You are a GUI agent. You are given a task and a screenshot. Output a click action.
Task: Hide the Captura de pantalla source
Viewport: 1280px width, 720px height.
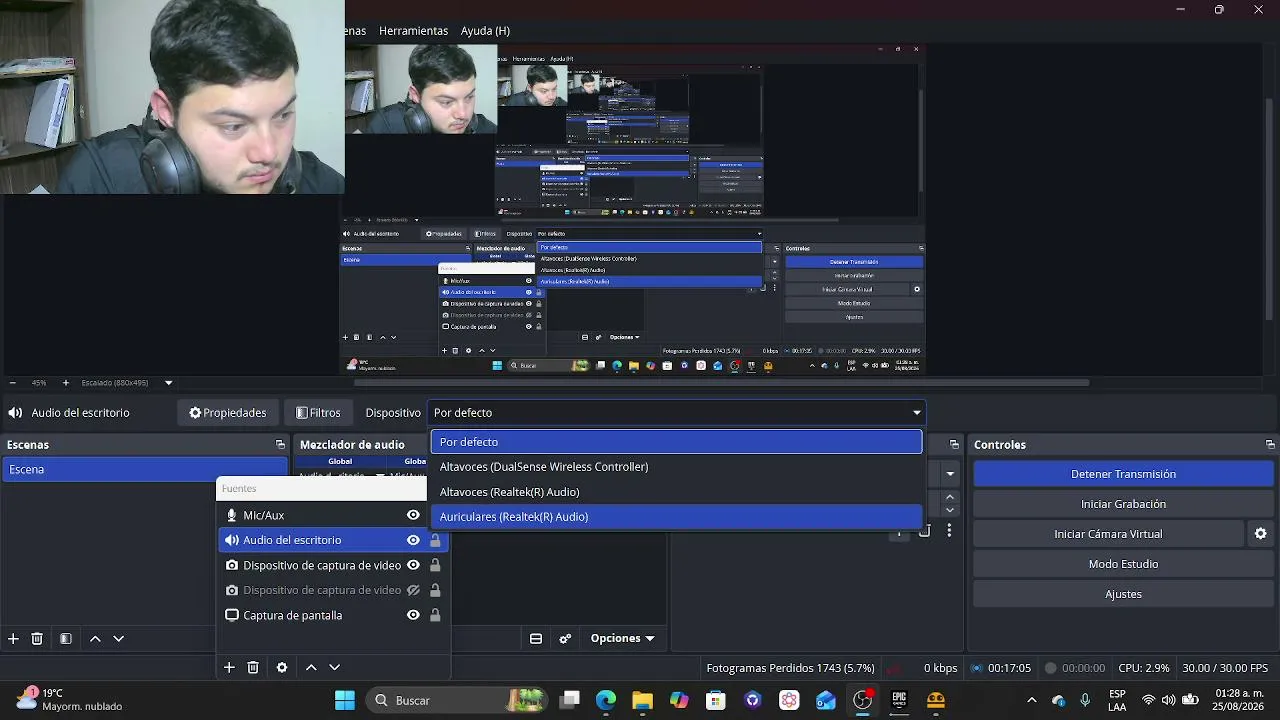413,615
